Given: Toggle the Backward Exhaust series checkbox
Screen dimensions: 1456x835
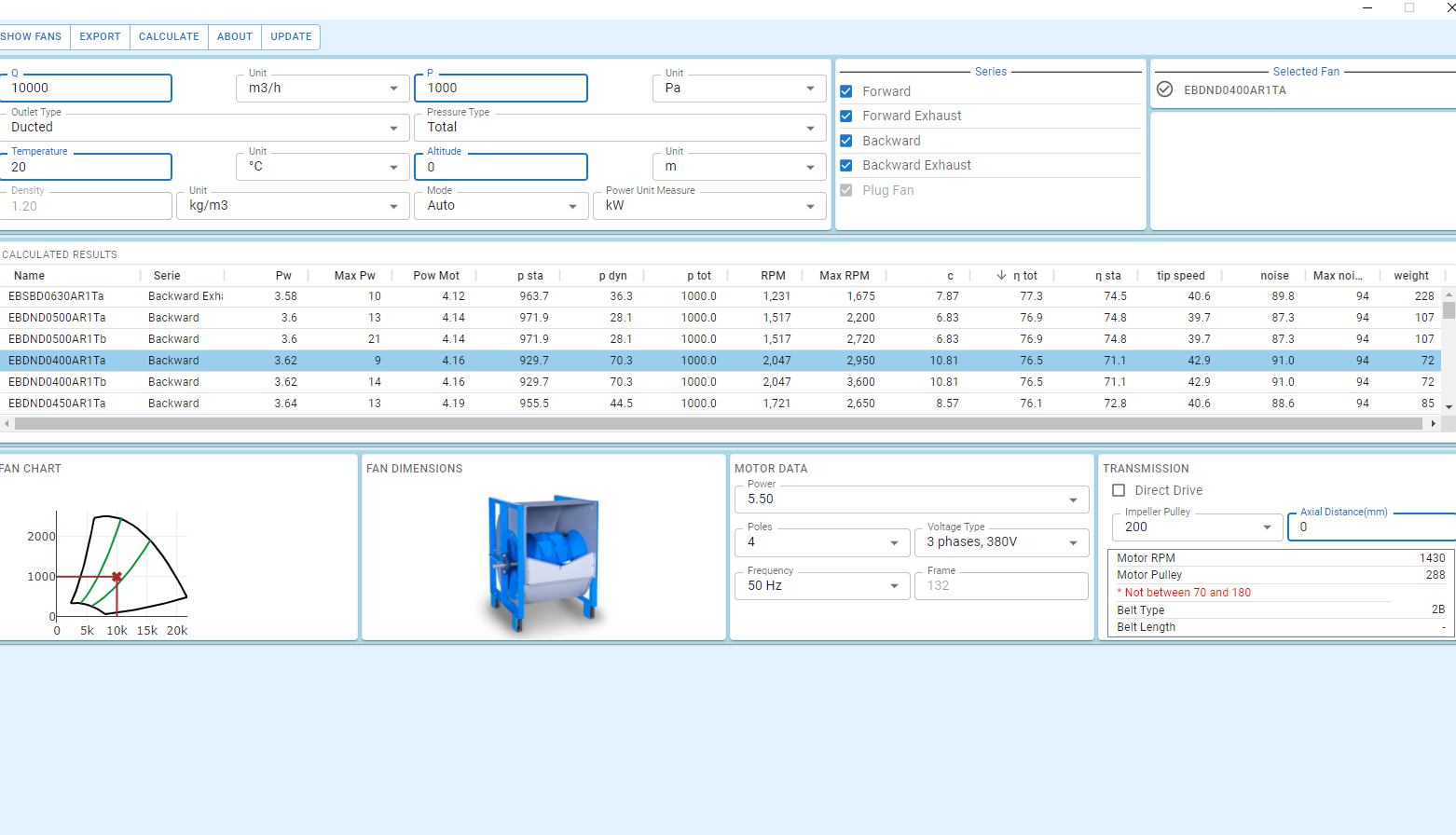Looking at the screenshot, I should [x=846, y=166].
